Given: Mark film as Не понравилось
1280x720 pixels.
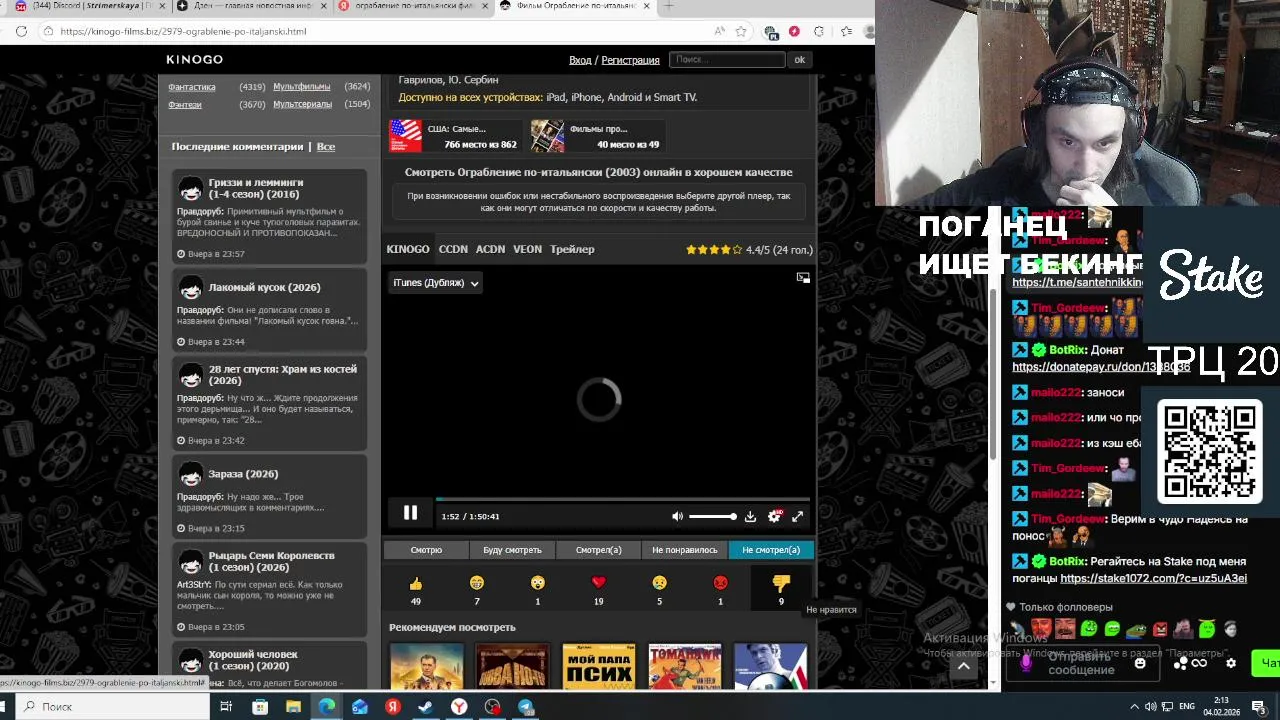Looking at the screenshot, I should pyautogui.click(x=685, y=550).
